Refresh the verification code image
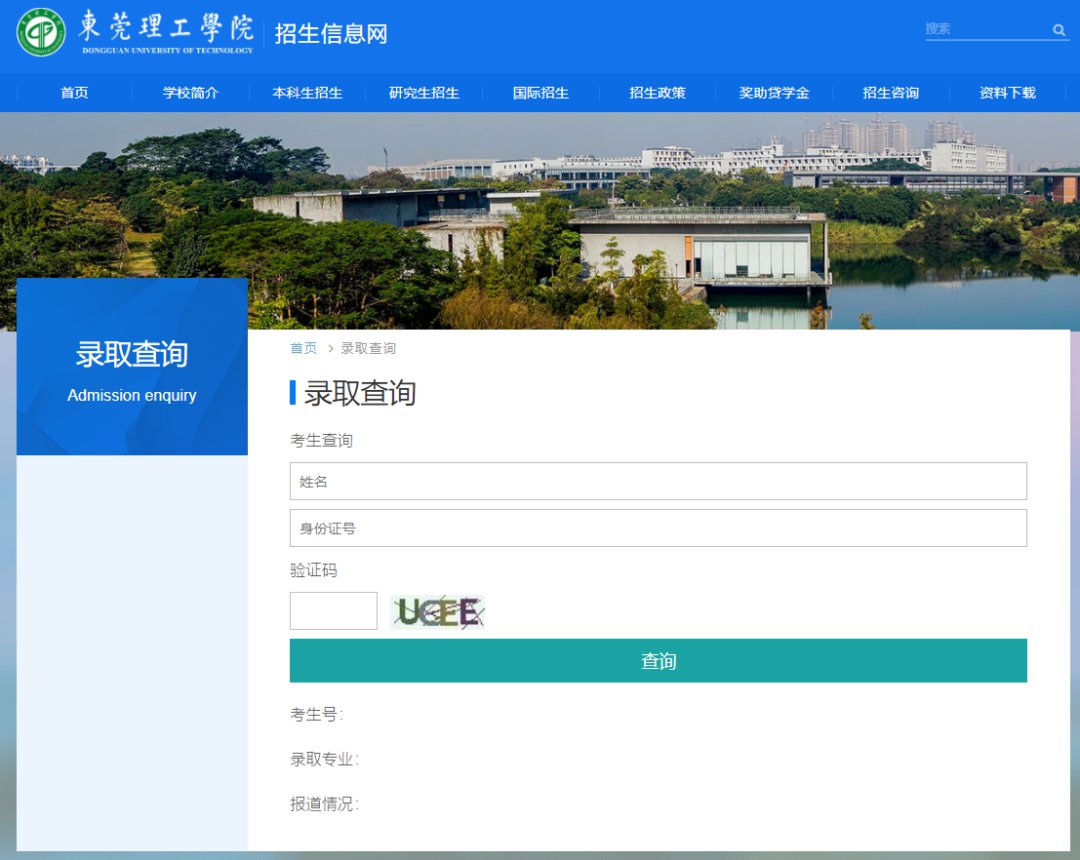 pos(438,612)
